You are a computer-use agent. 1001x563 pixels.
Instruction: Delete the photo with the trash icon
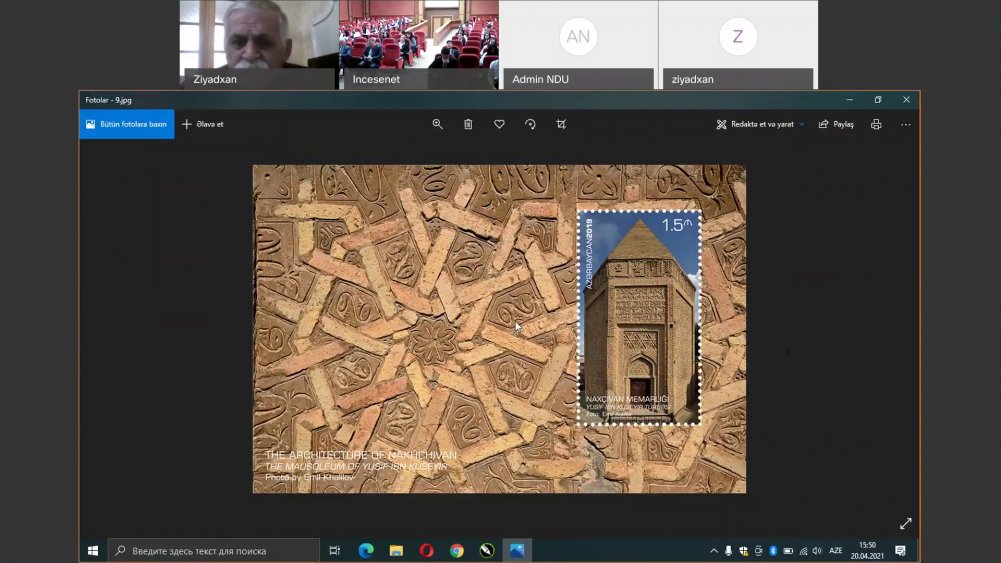[x=468, y=124]
